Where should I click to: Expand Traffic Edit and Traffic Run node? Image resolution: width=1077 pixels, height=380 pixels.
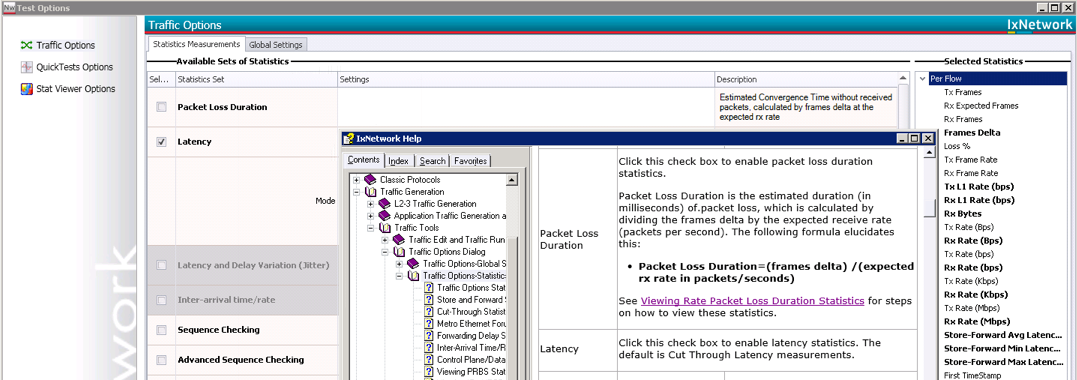click(385, 240)
